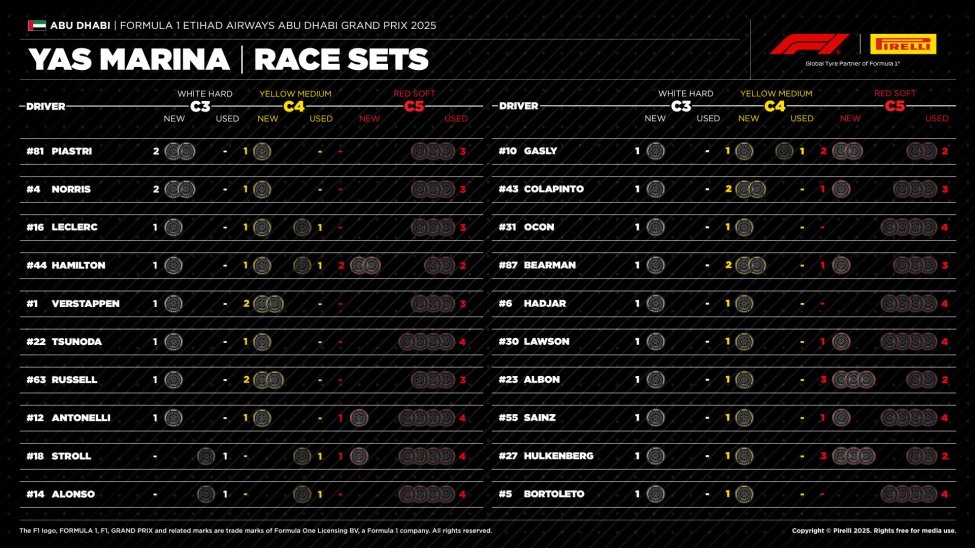The width and height of the screenshot is (975, 548).
Task: Click the UAE flag icon
Action: click(37, 25)
